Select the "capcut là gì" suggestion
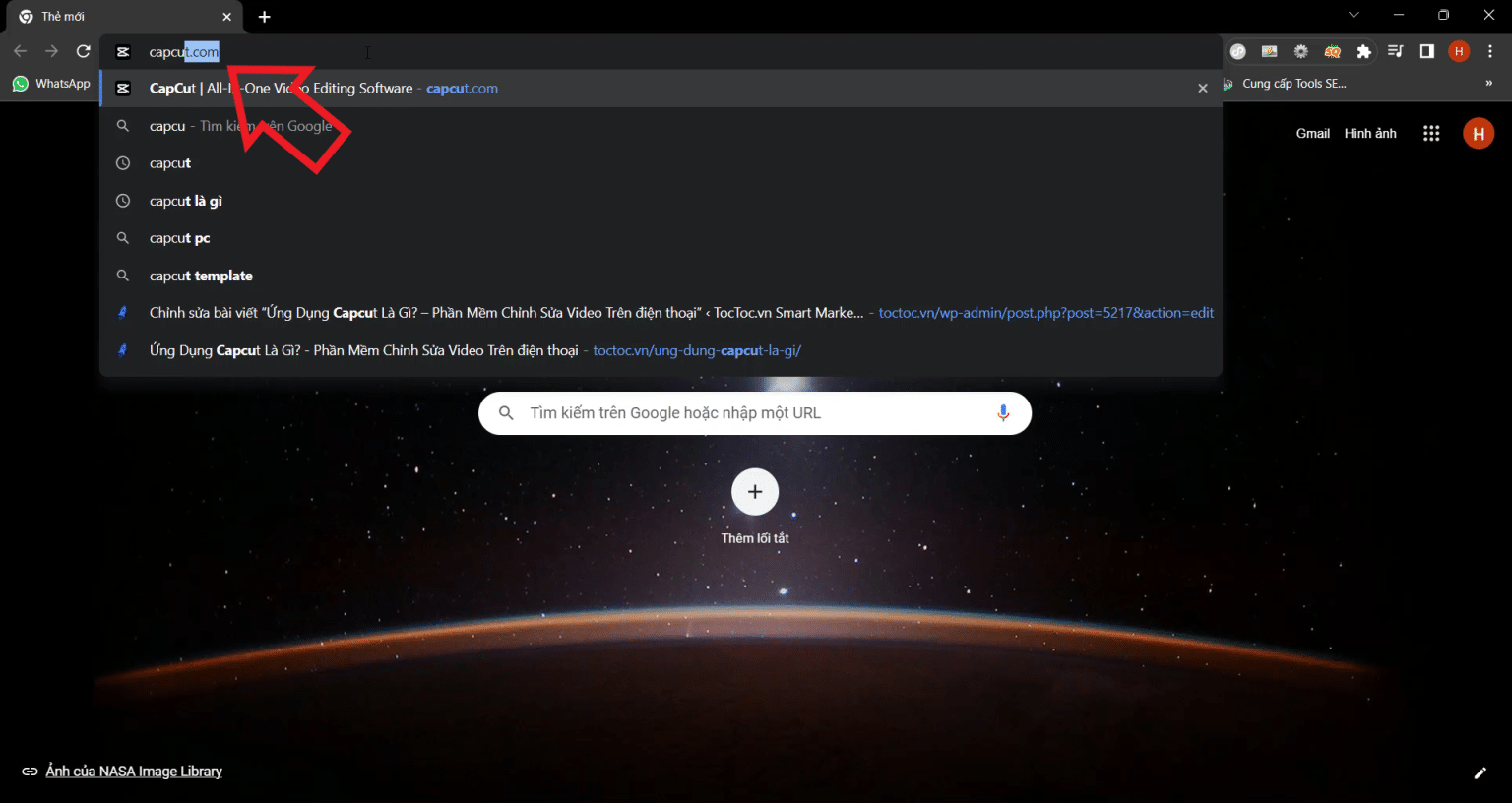The height and width of the screenshot is (803, 1512). pos(661,201)
